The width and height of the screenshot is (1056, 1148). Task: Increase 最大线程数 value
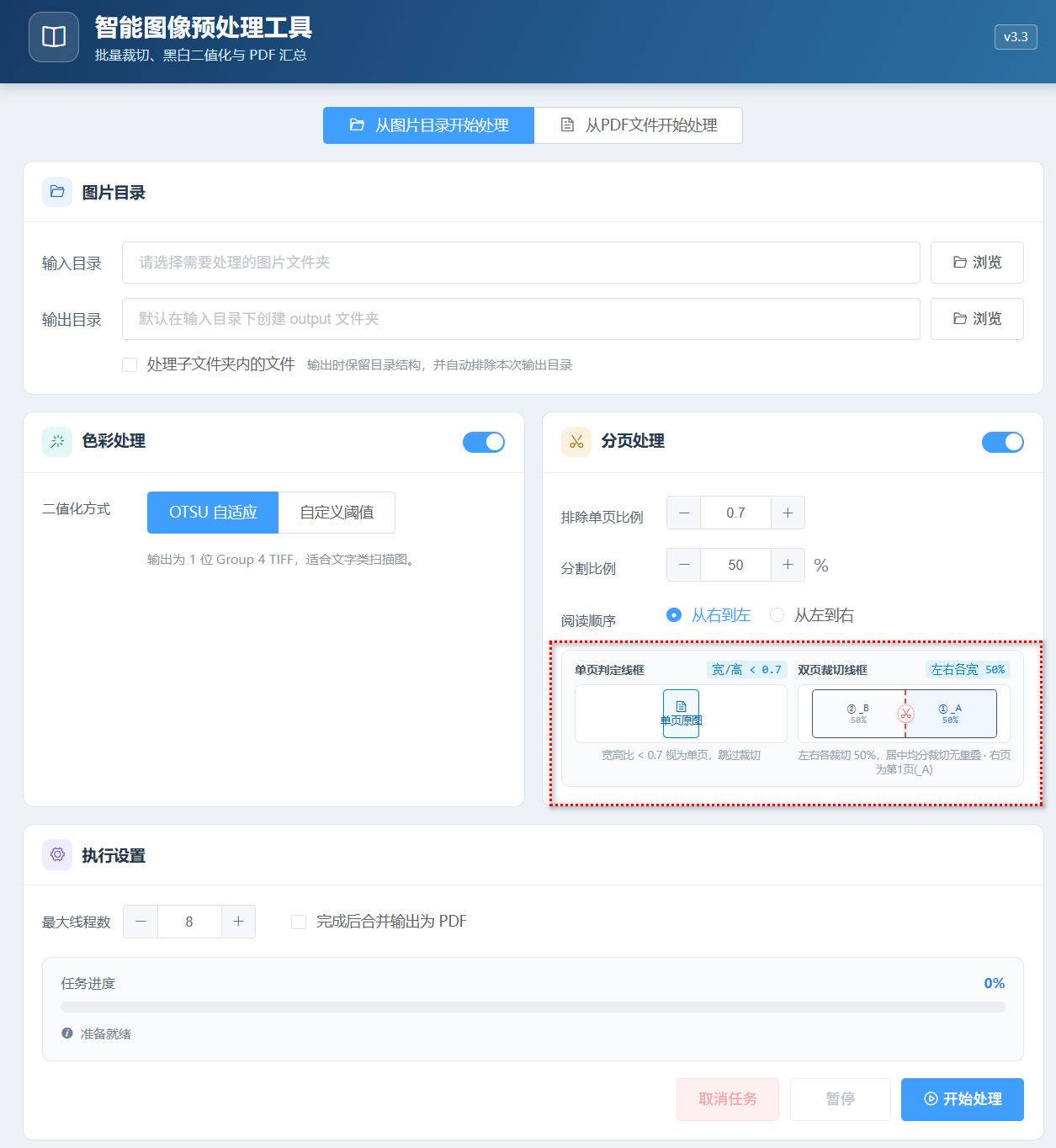point(238,922)
